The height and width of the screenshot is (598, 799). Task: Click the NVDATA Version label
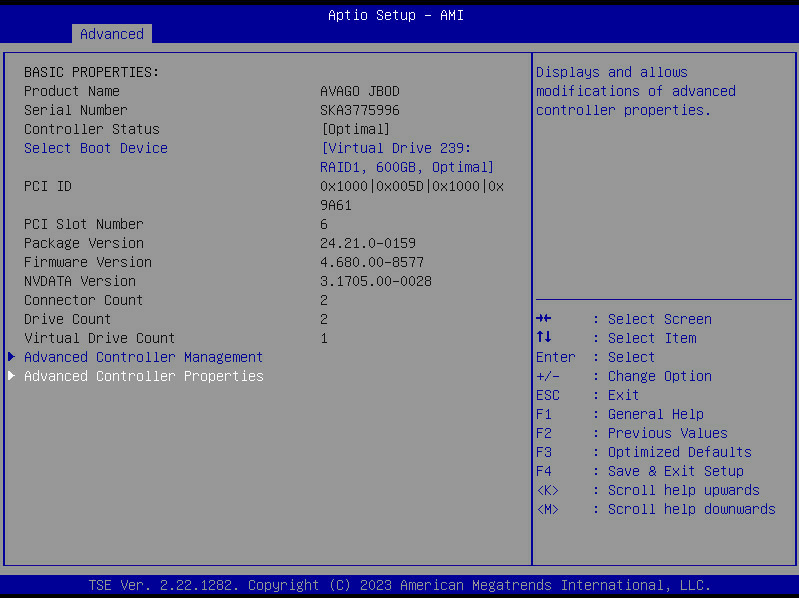point(80,281)
